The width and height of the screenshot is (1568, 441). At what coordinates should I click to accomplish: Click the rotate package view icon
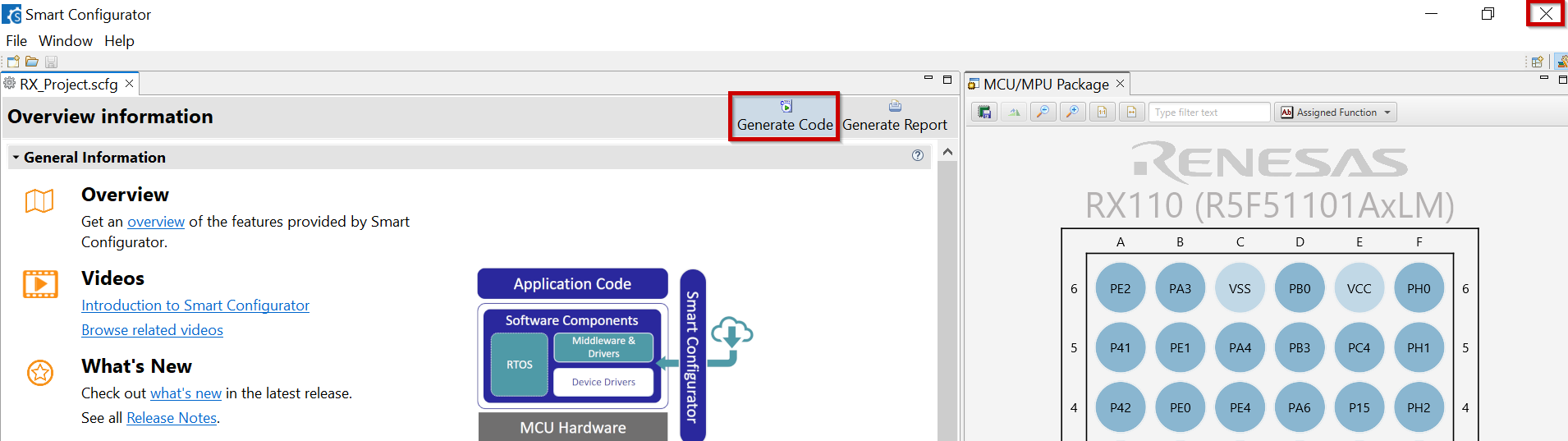pos(1014,113)
